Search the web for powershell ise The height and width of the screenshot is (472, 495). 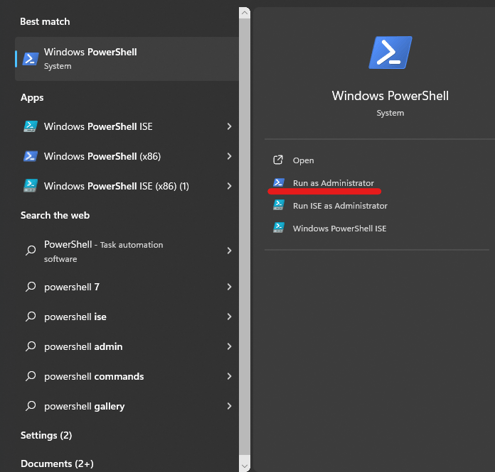click(127, 316)
